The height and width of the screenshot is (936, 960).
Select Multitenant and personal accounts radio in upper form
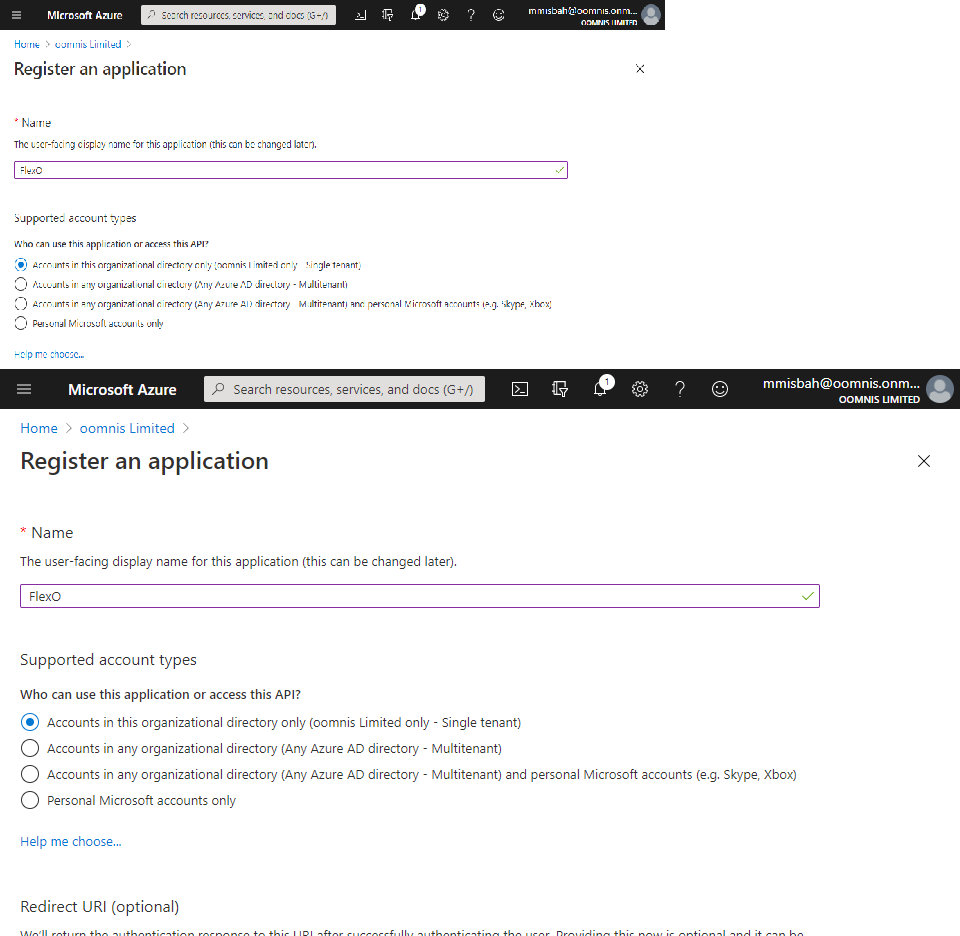pyautogui.click(x=21, y=304)
